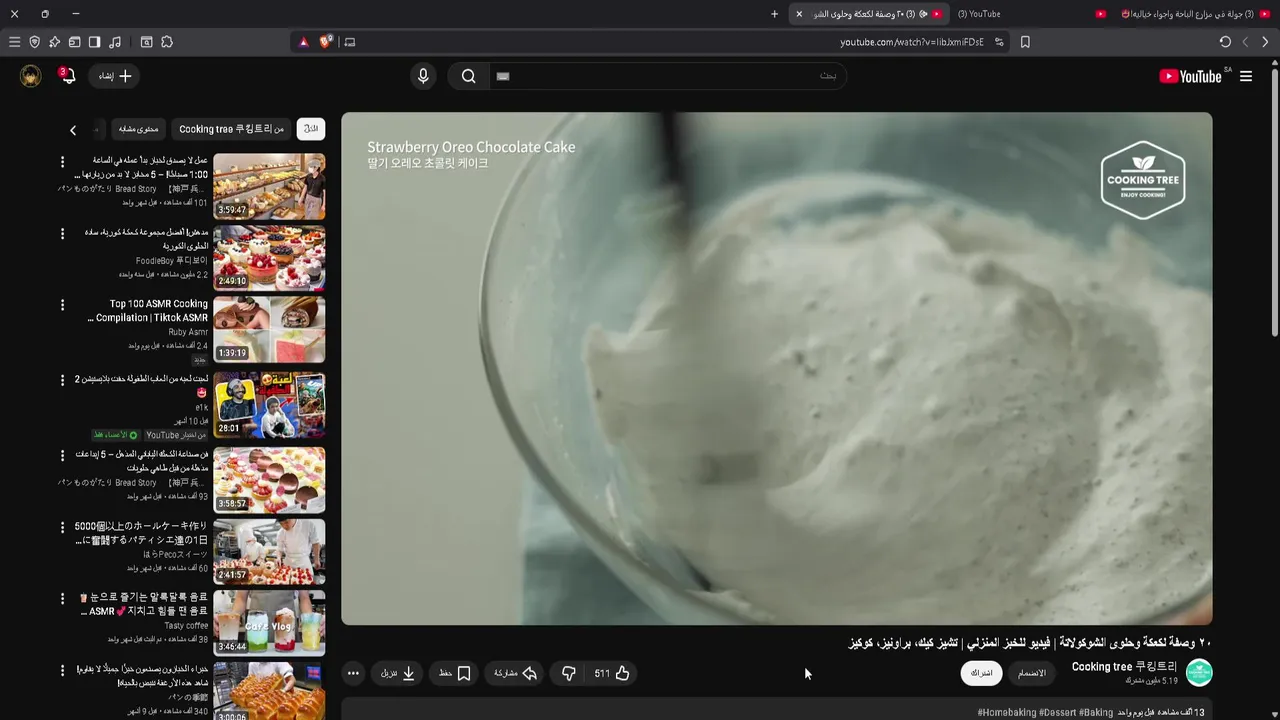Open the Brave Wallet icon in toolbar
1280x720 pixels.
coord(74,42)
